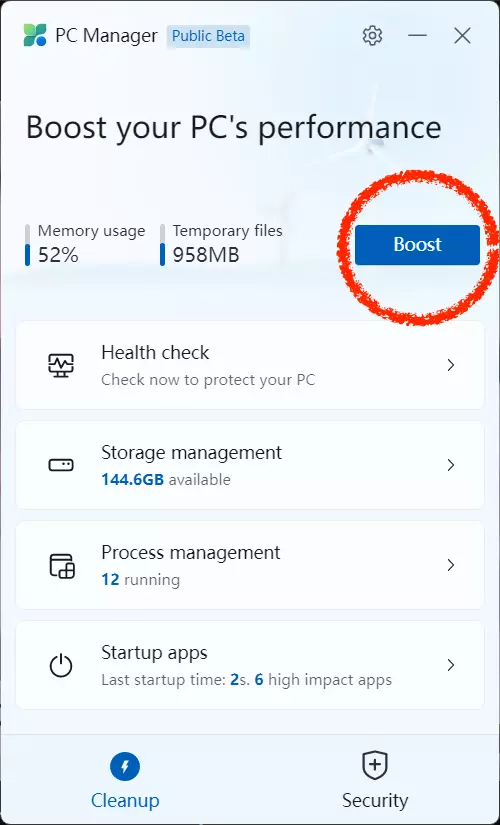Click the Temporary files label
The height and width of the screenshot is (825, 500).
(227, 231)
